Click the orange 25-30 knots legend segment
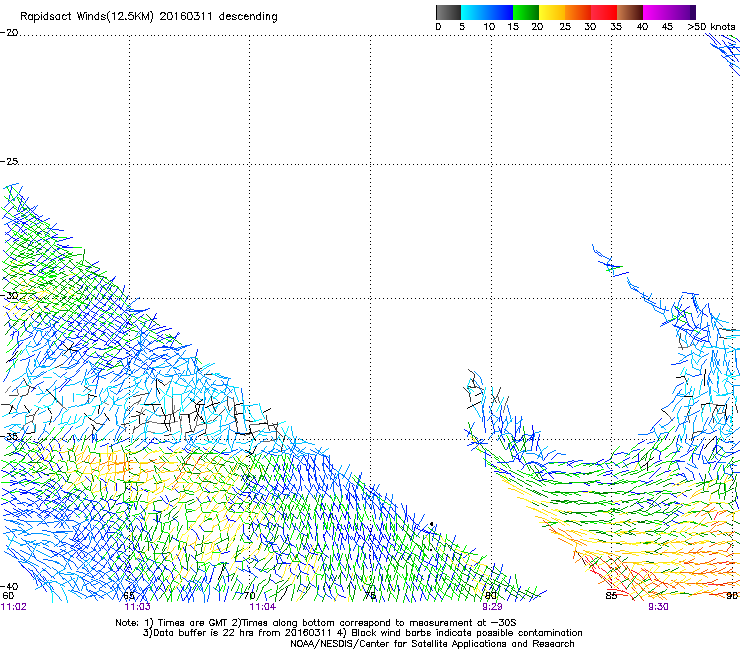This screenshot has height=650, width=740. 578,12
